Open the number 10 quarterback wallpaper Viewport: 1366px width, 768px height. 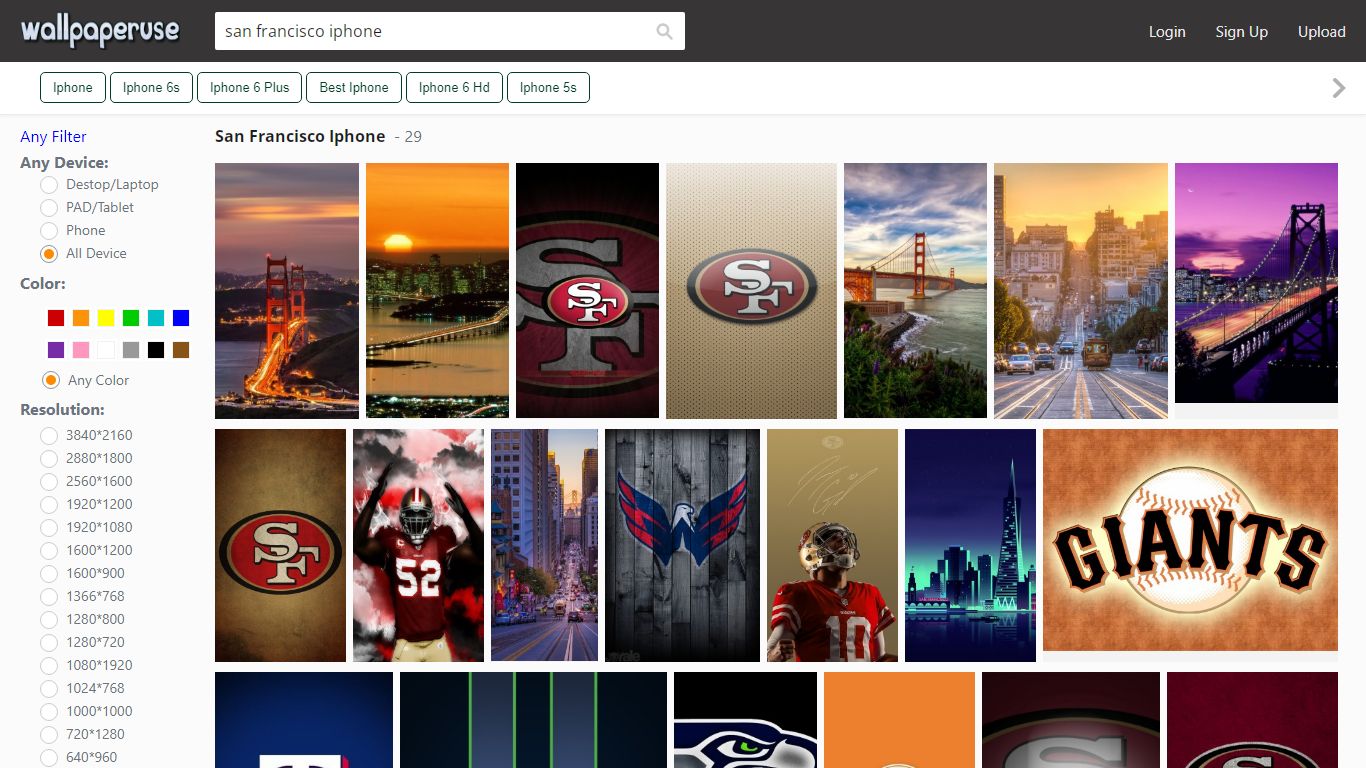(x=832, y=545)
